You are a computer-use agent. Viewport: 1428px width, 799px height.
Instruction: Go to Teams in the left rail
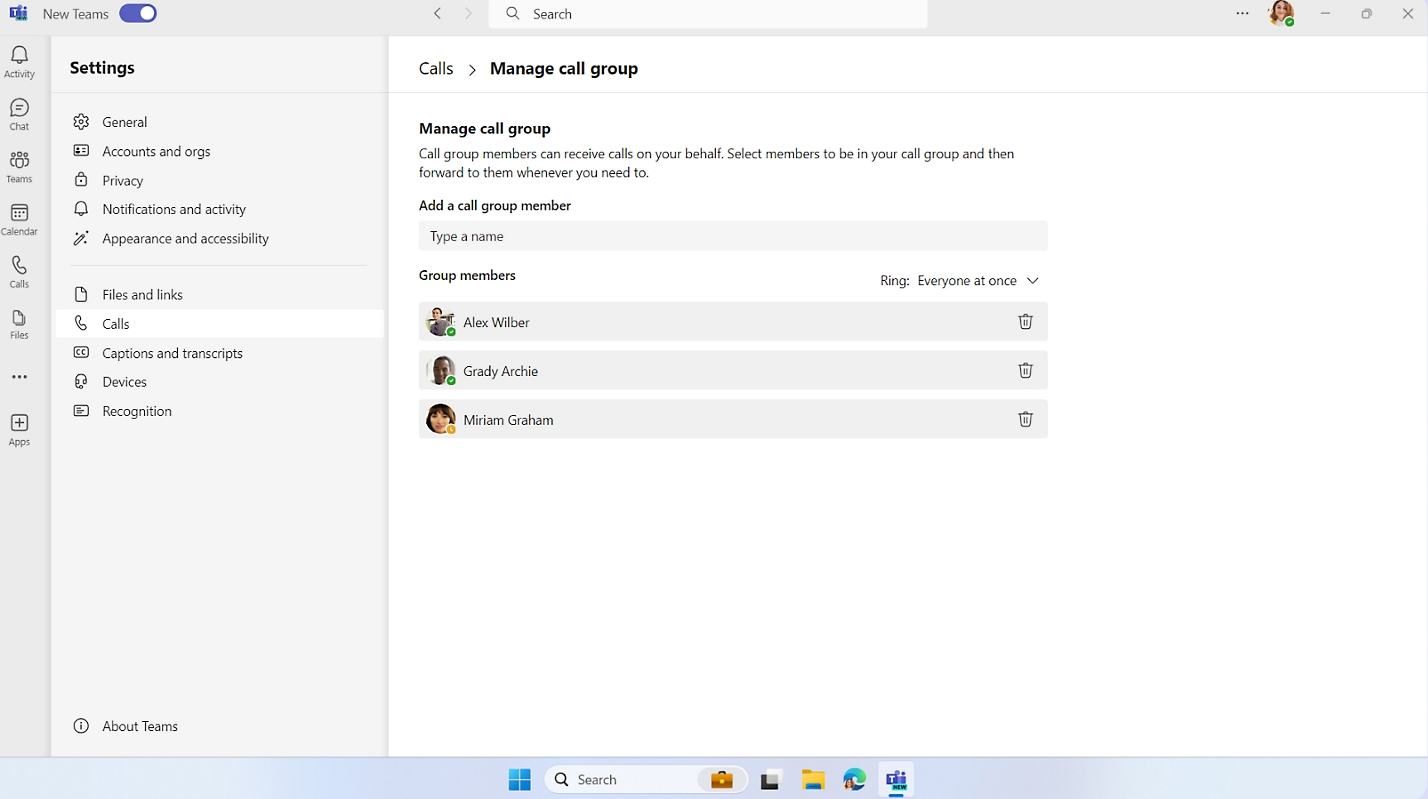[19, 167]
